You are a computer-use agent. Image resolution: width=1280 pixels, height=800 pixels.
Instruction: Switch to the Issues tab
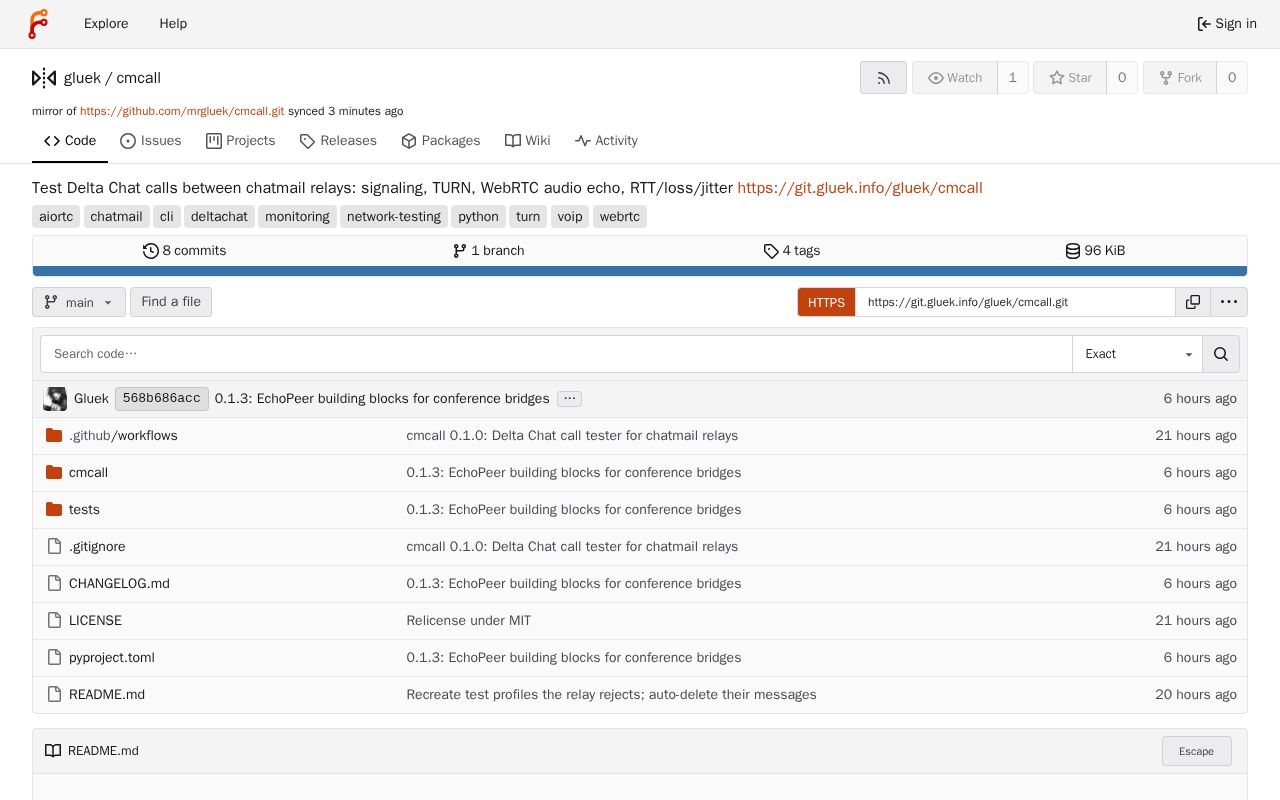click(151, 141)
